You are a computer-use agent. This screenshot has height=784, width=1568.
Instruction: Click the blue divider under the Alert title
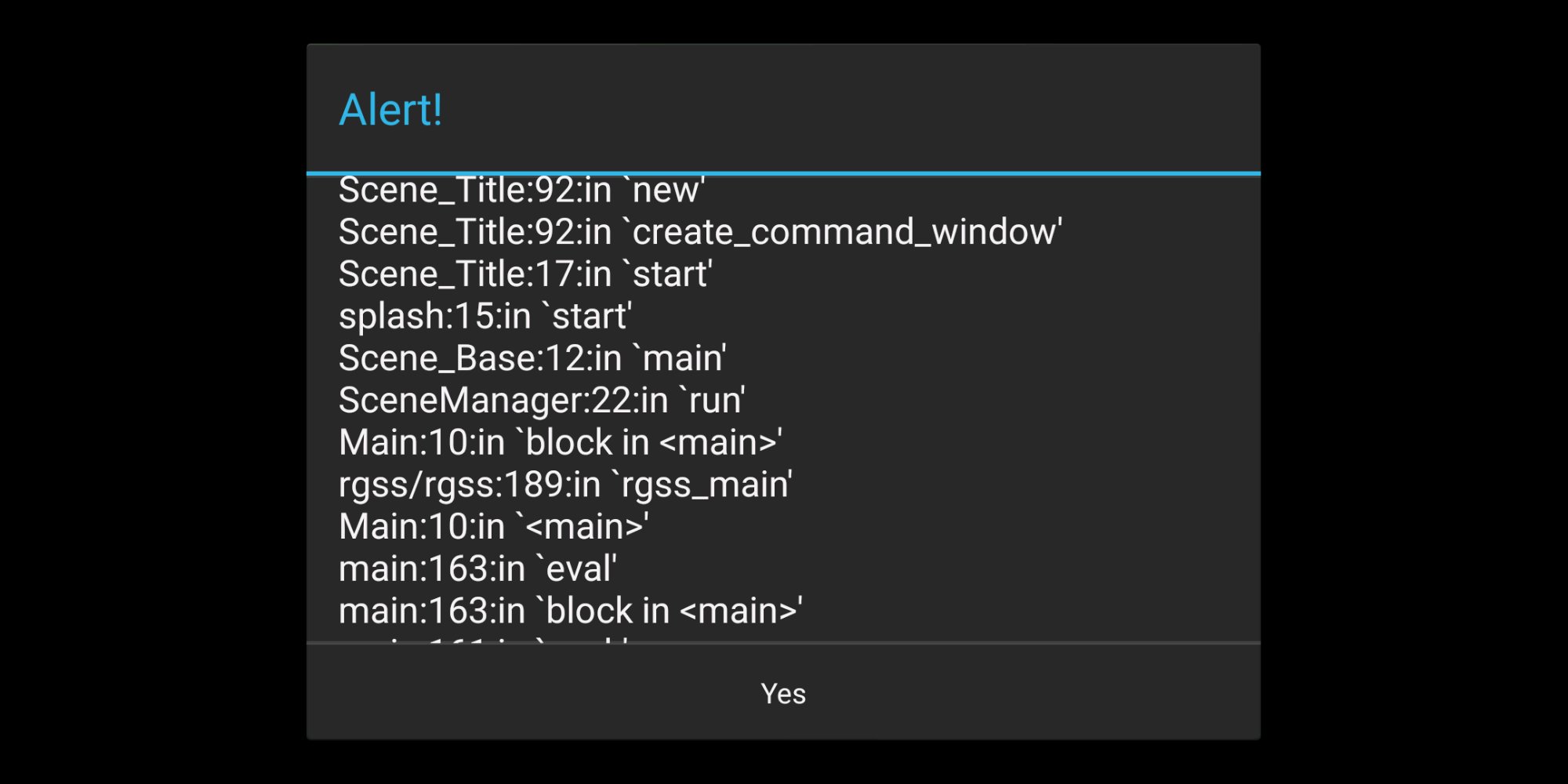[x=783, y=173]
